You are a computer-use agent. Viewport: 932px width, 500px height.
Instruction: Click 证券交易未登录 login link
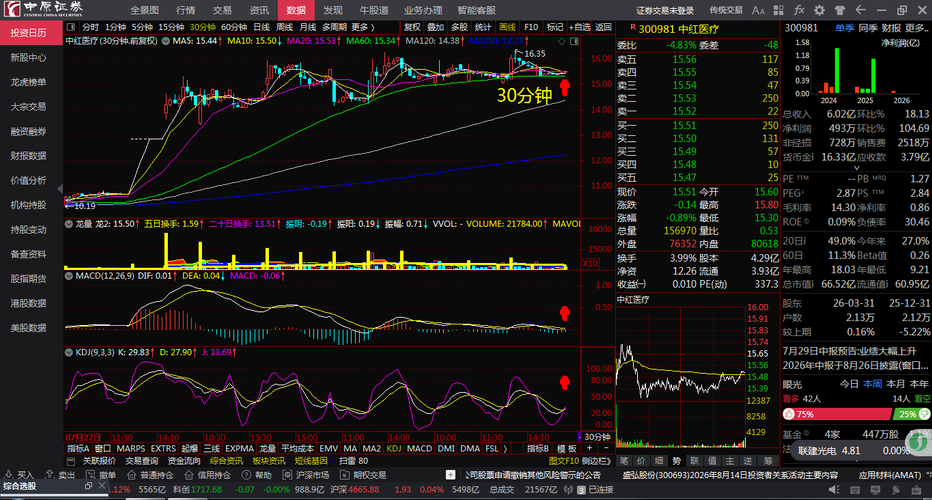[665, 10]
